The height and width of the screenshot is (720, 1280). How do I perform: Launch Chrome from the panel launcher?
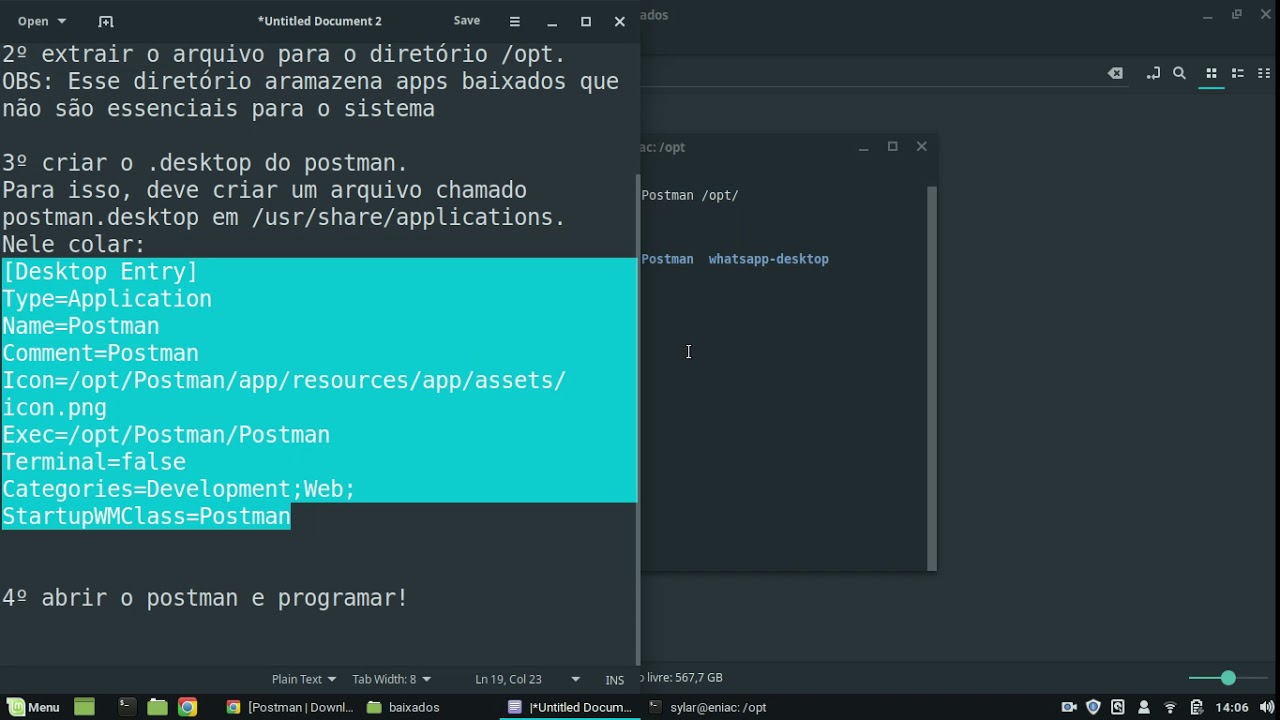pyautogui.click(x=188, y=707)
